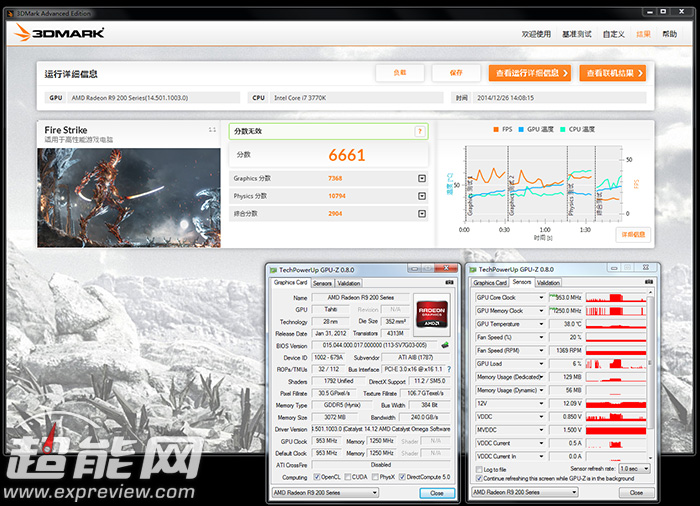
Task: Click the Sensors list scrollbar down arrow
Action: (650, 458)
